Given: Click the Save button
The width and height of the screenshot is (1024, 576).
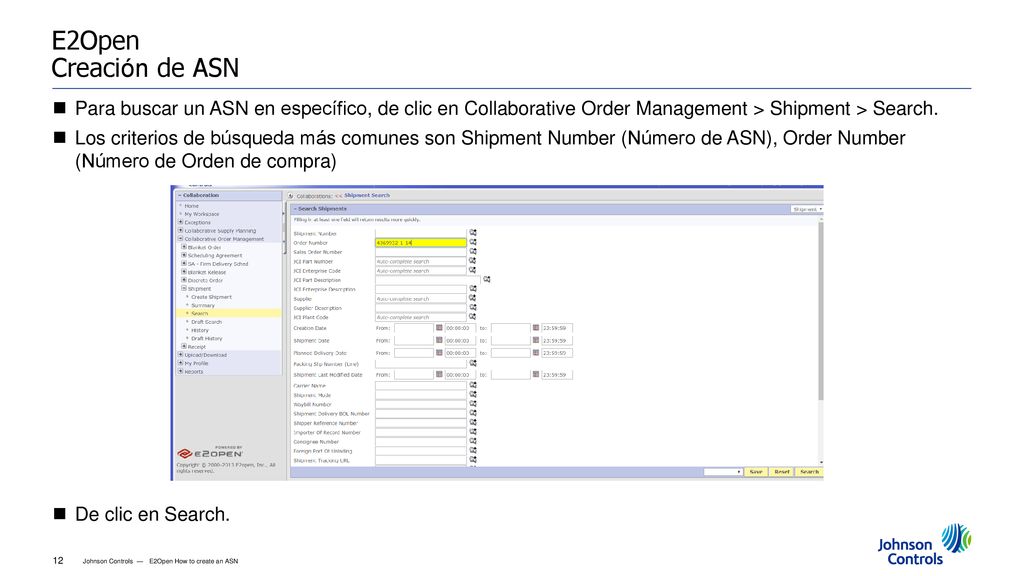Looking at the screenshot, I should [x=756, y=472].
